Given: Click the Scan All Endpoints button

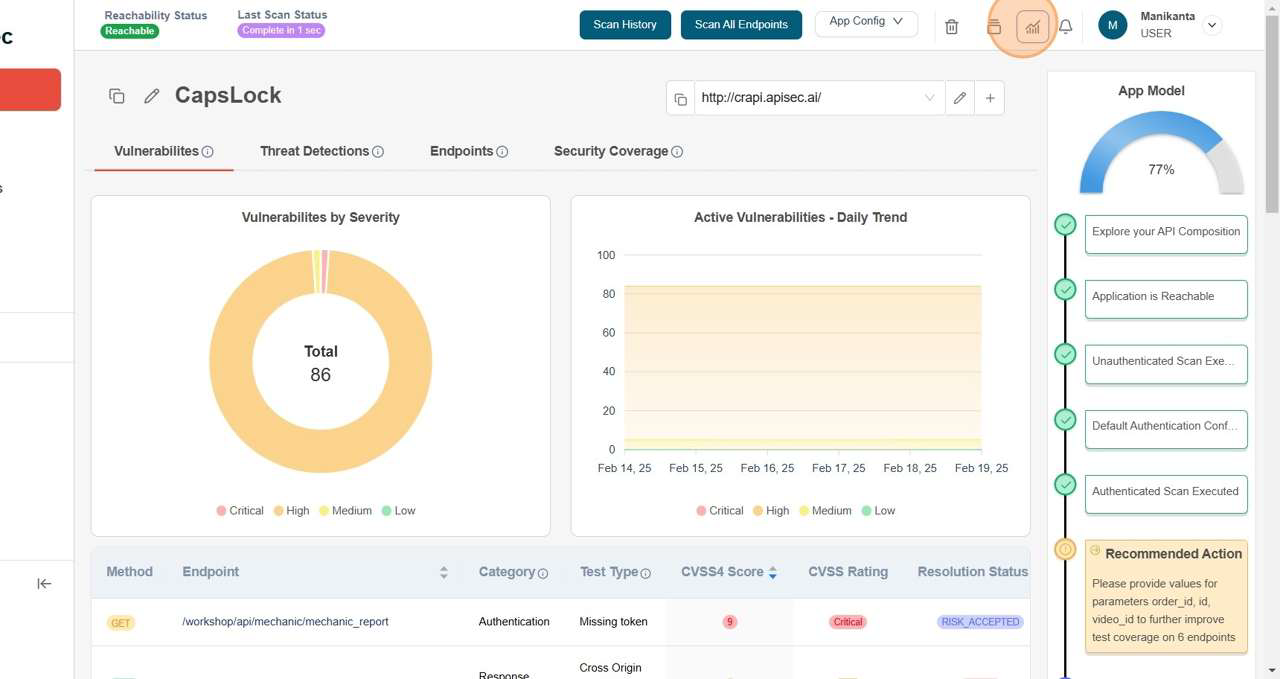Looking at the screenshot, I should [x=741, y=25].
